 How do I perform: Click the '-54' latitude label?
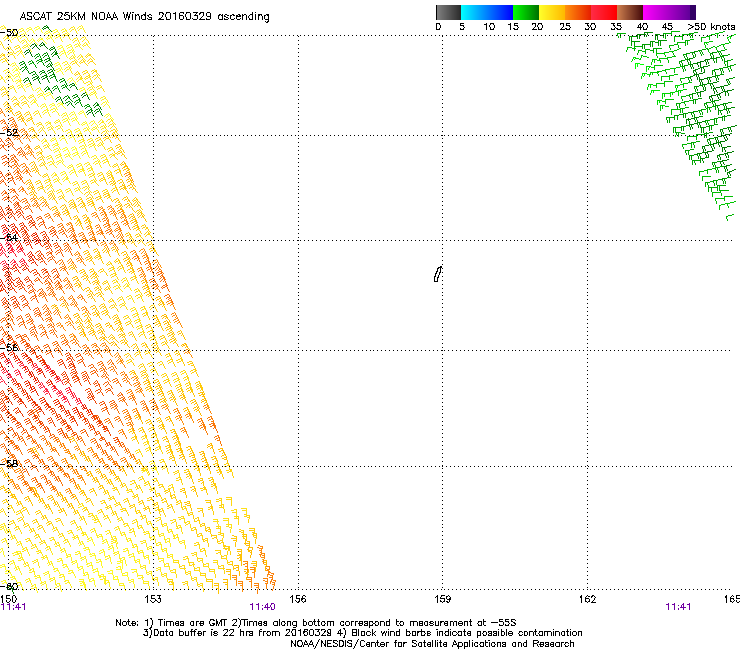pos(9,237)
